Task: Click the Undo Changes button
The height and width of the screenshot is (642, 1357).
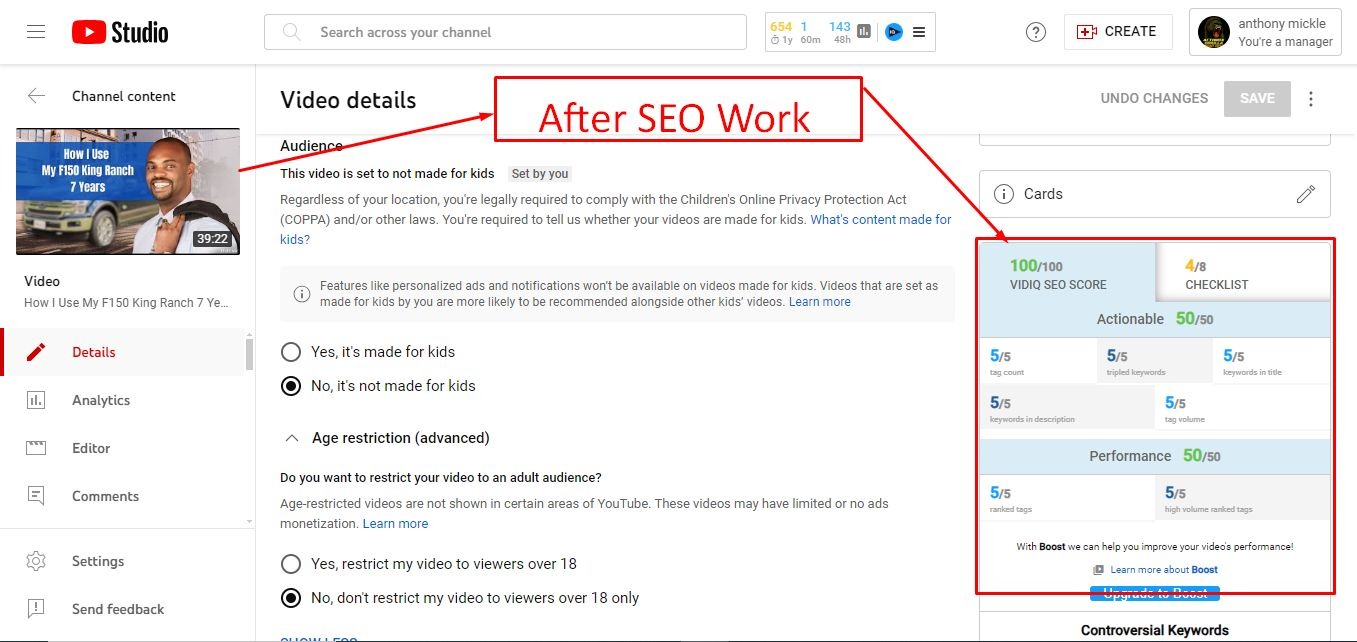Action: (x=1154, y=98)
